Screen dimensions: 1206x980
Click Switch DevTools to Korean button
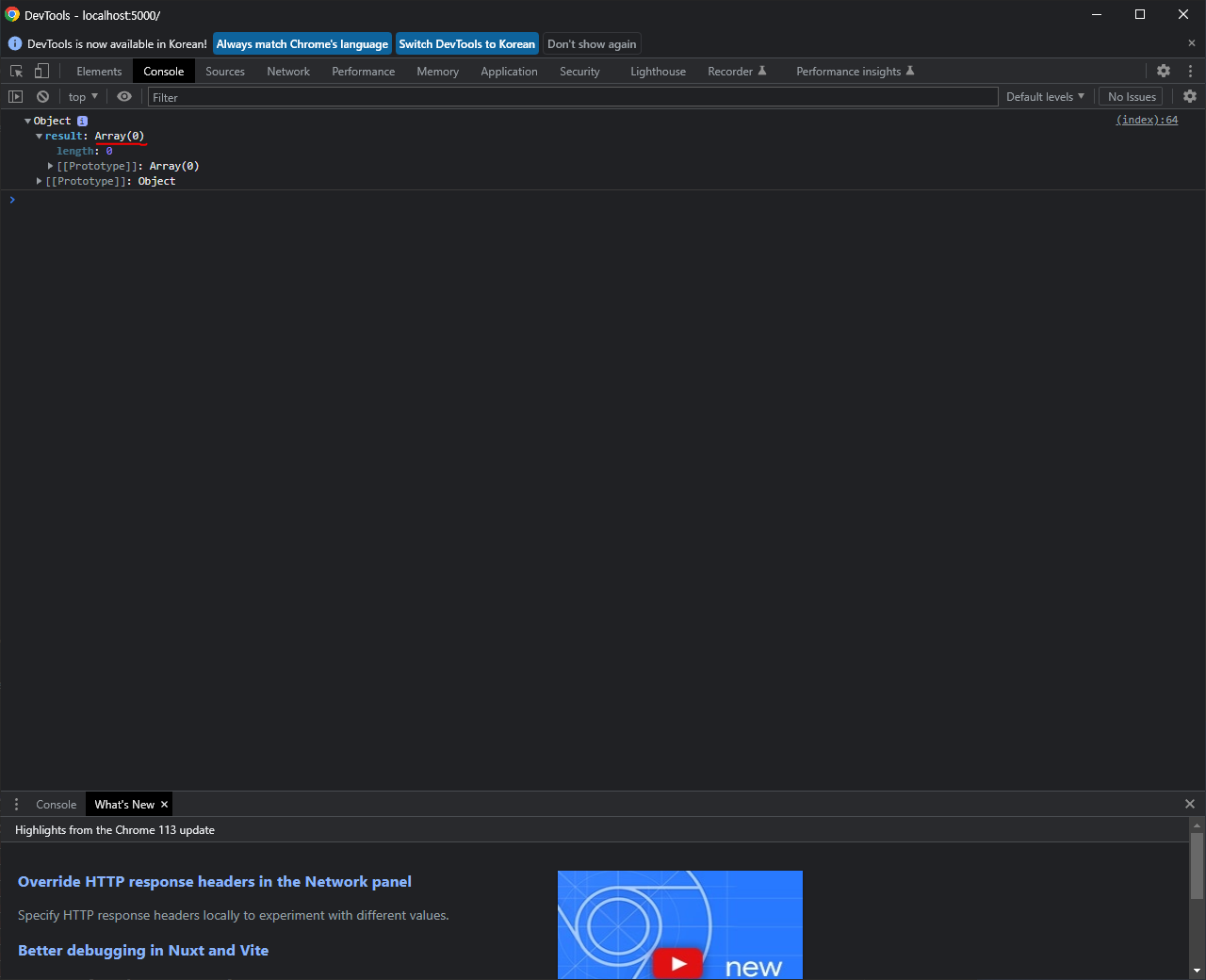[467, 44]
